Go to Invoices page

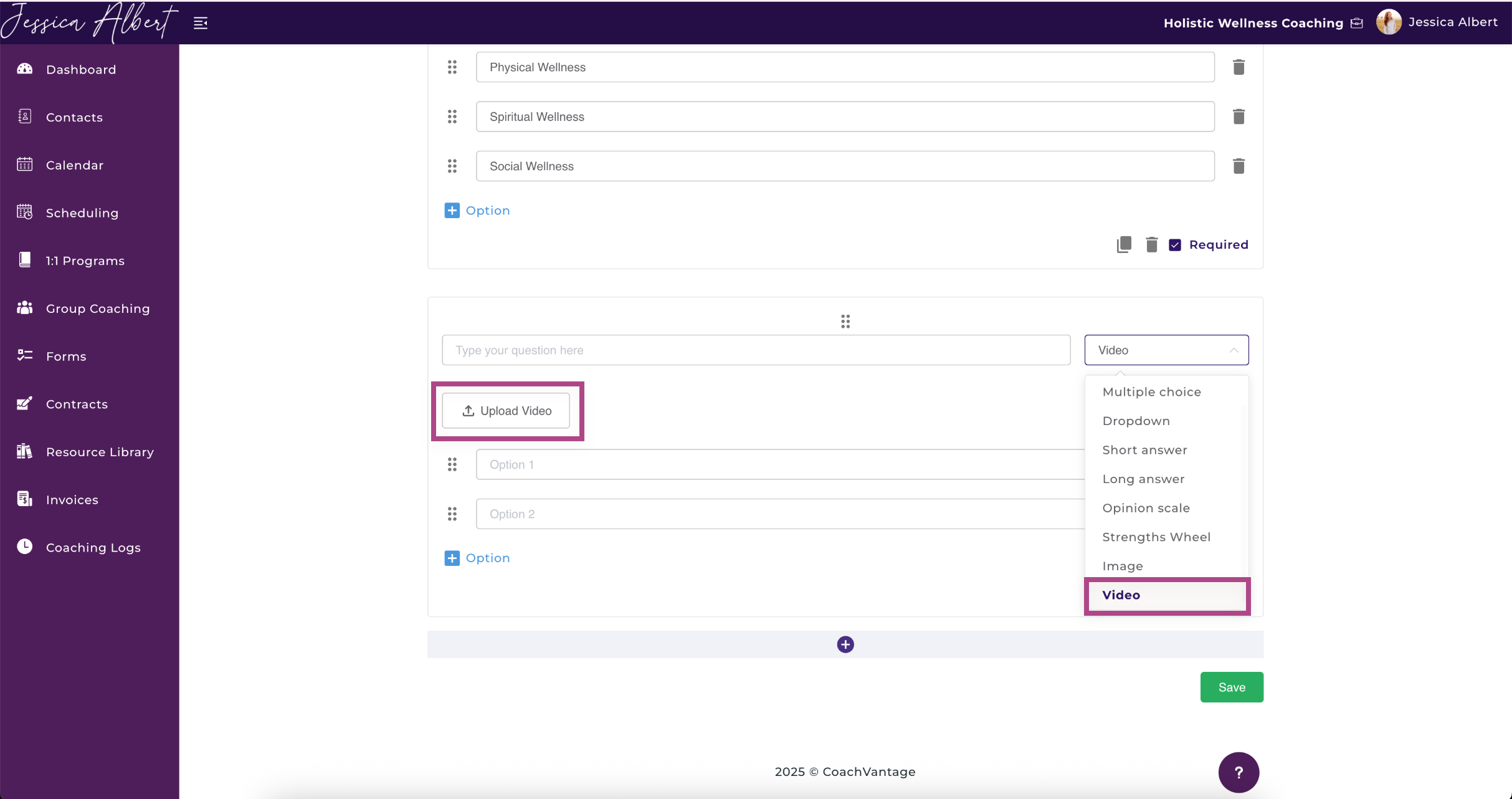[72, 500]
